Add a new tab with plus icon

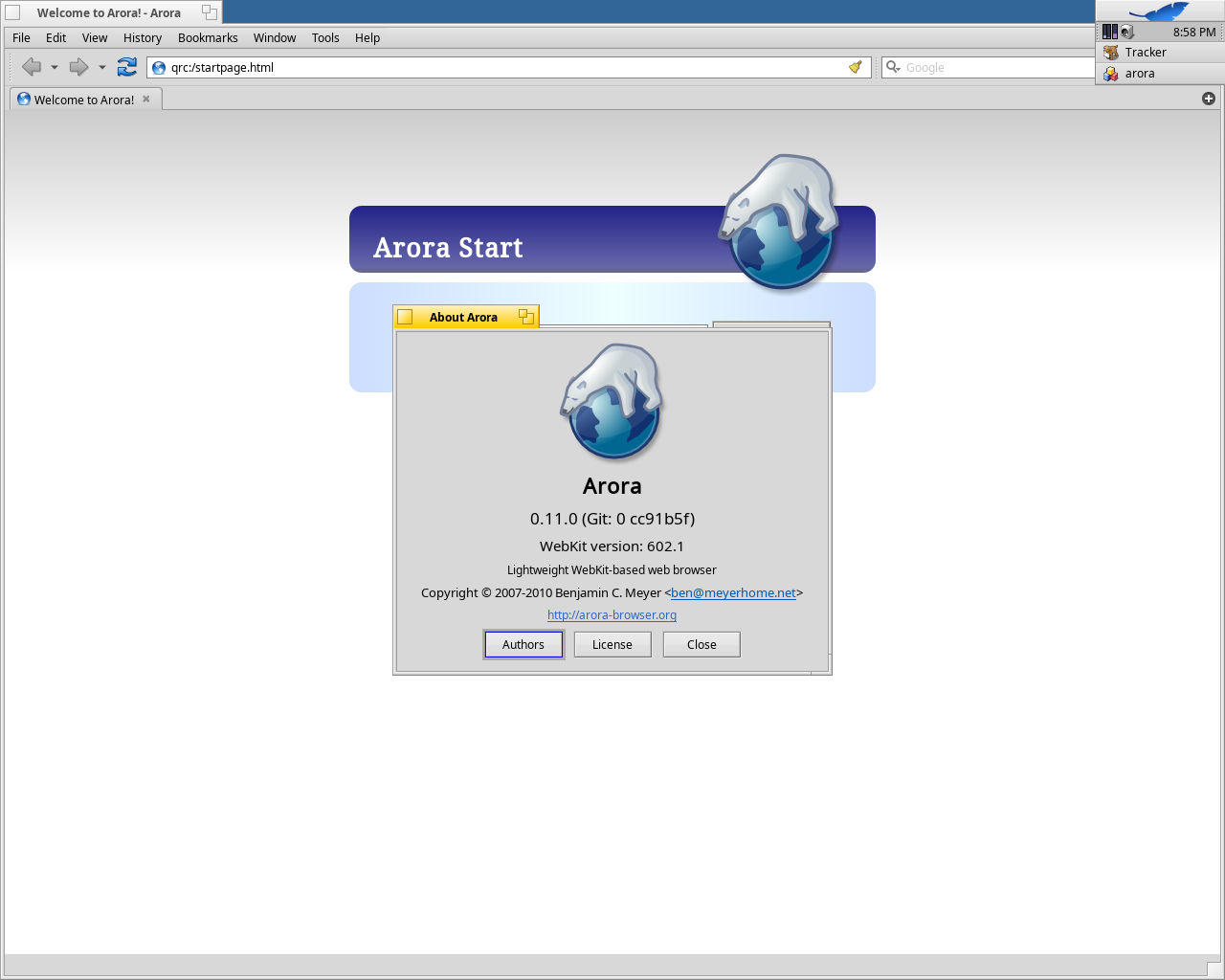1209,99
